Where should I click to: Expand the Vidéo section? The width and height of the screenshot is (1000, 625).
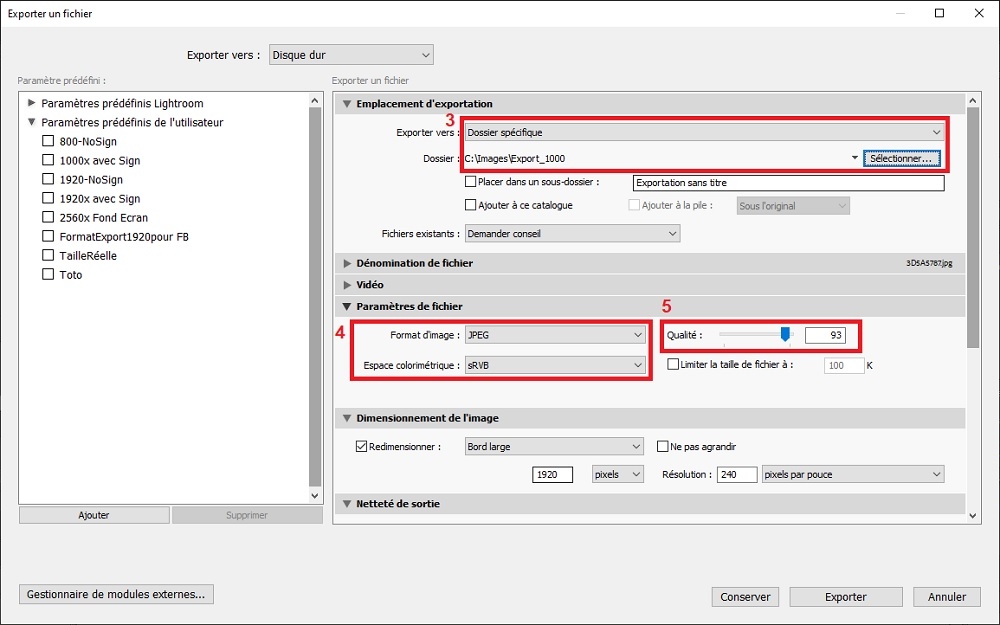(347, 285)
